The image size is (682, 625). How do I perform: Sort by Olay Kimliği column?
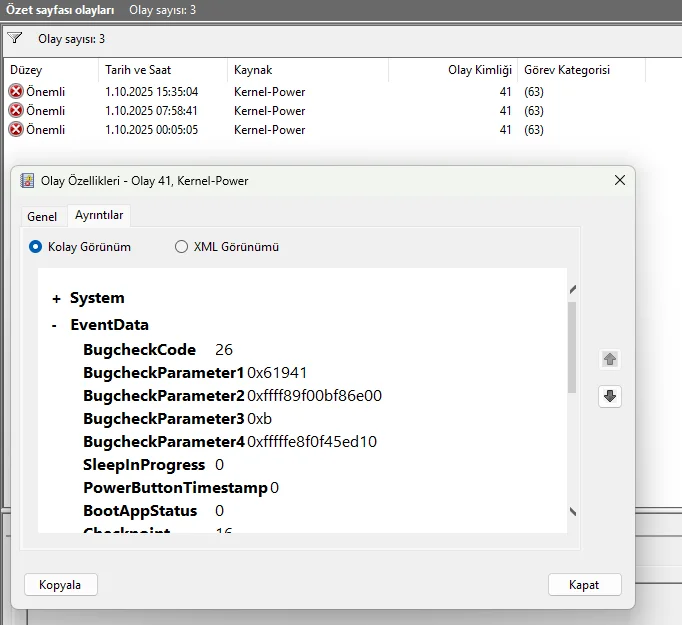coord(453,70)
